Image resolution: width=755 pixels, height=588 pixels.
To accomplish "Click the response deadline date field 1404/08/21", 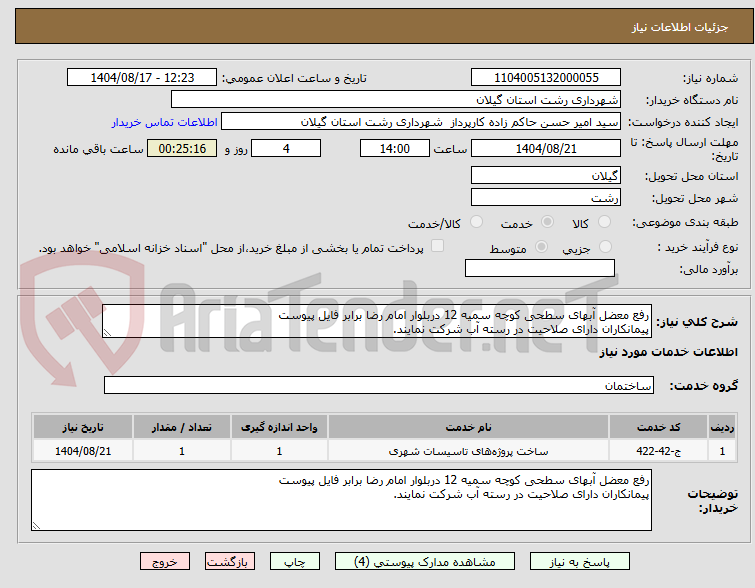I will pyautogui.click(x=546, y=148).
